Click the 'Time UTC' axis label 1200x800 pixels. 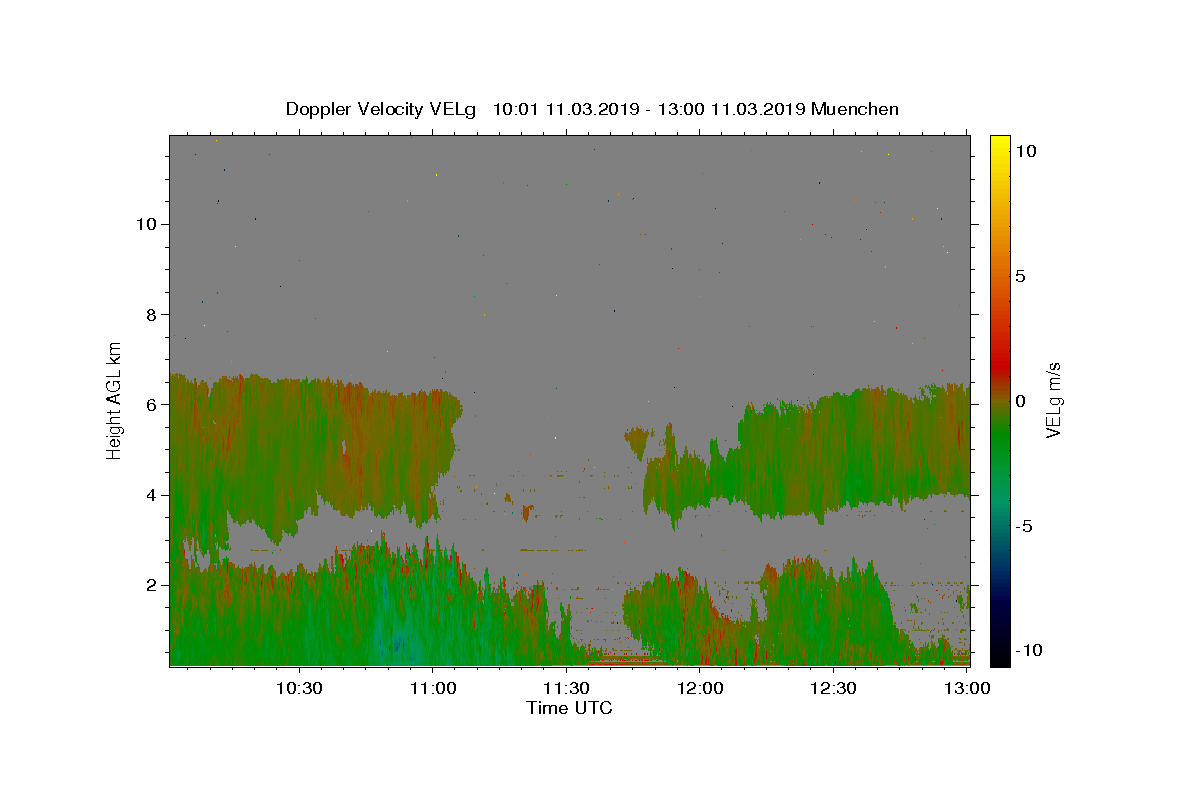[x=569, y=708]
